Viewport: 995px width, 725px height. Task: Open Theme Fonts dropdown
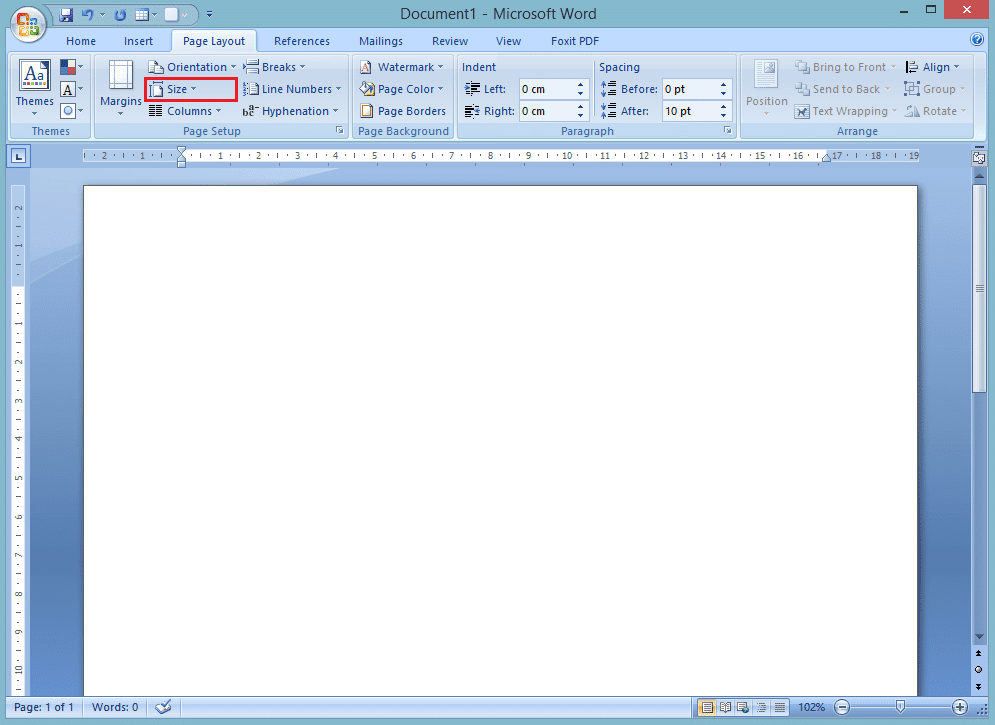(x=72, y=89)
